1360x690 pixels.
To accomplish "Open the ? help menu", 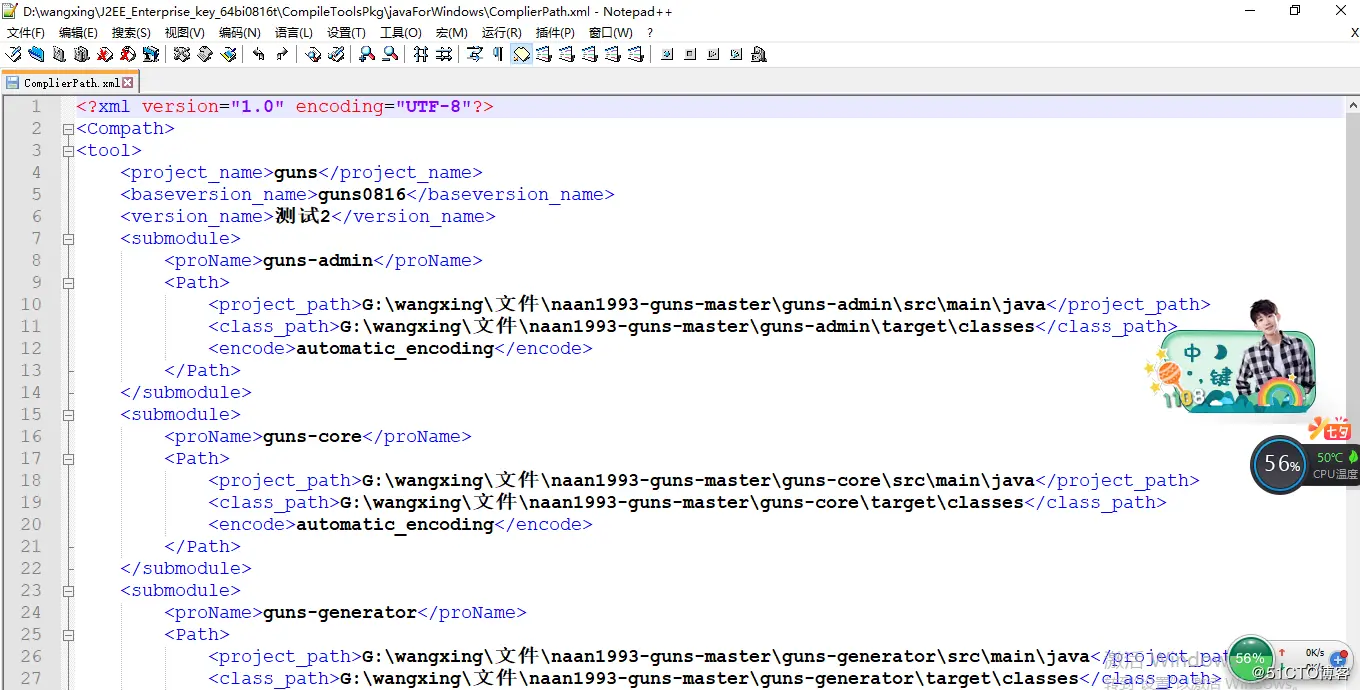I will tap(650, 32).
